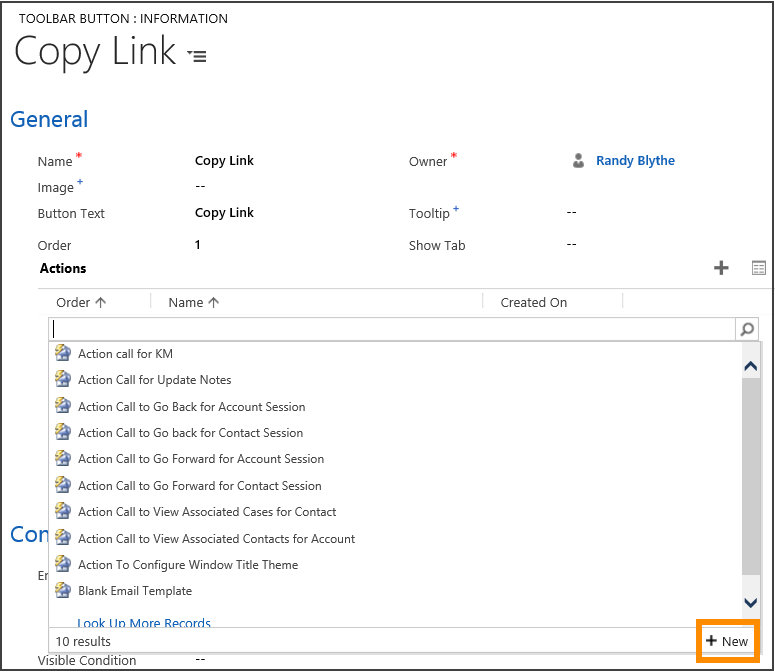This screenshot has width=775, height=672.
Task: Open Look Up More Records link
Action: point(144,622)
